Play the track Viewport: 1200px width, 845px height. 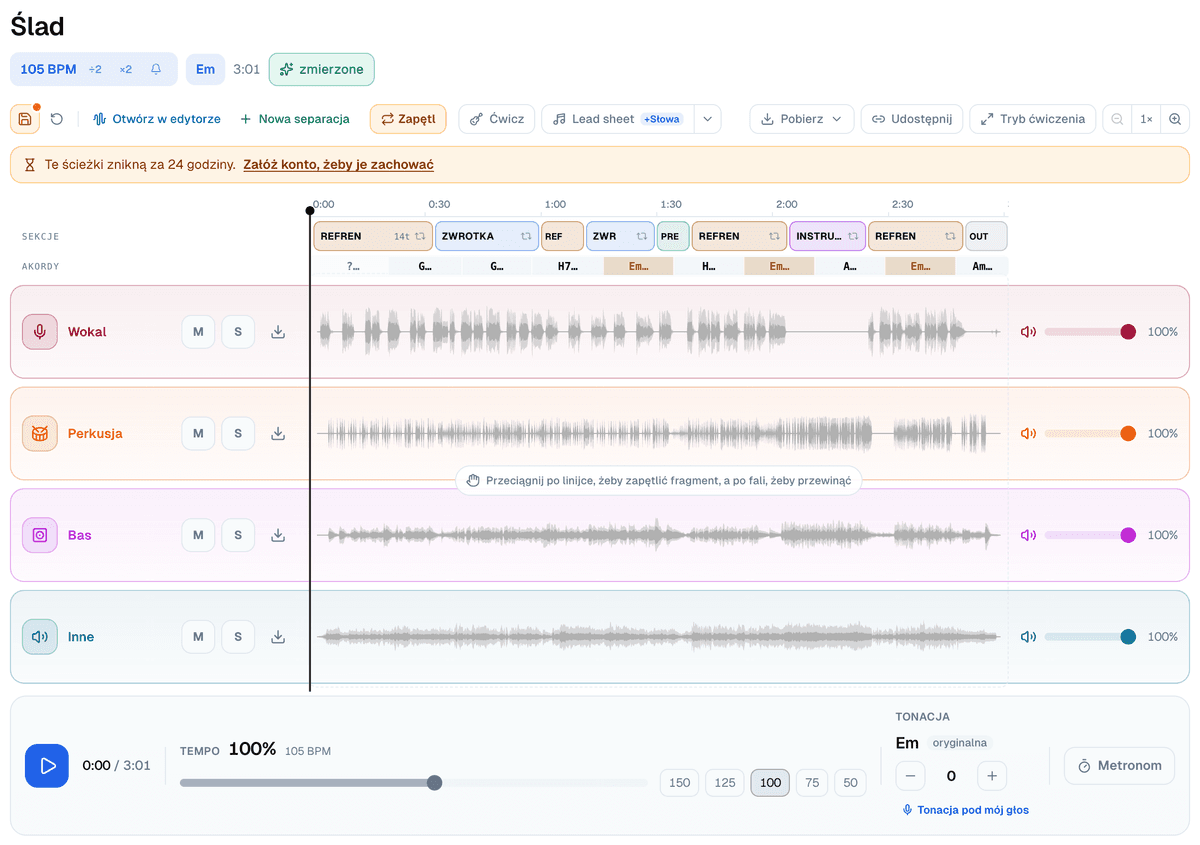pyautogui.click(x=47, y=766)
